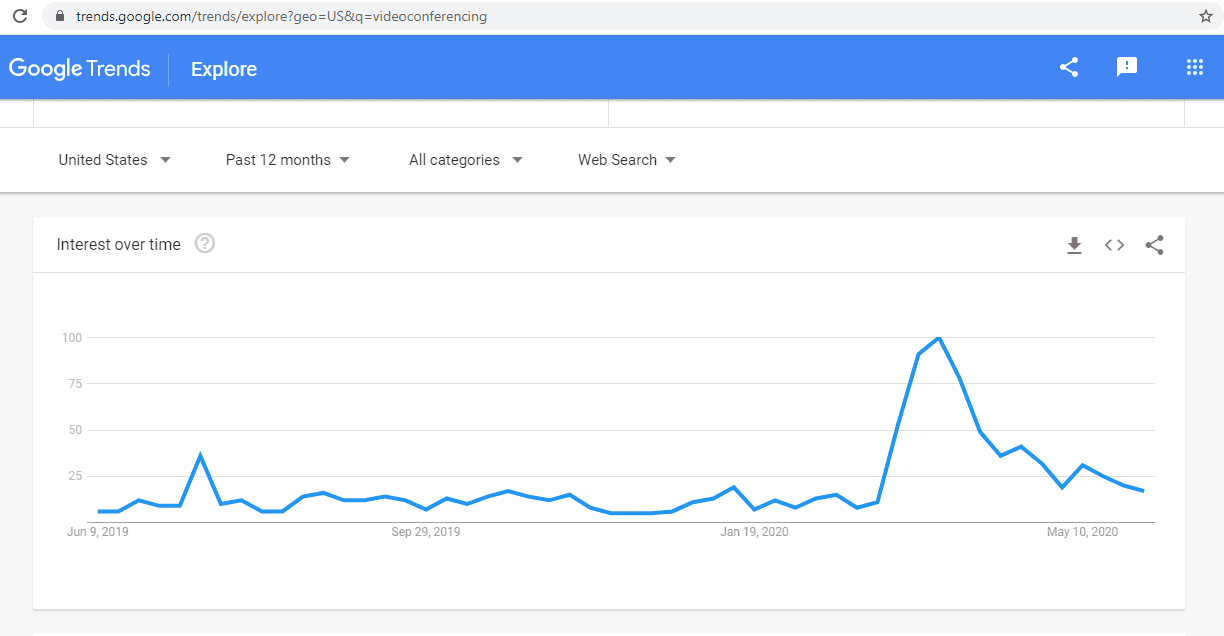Click the May 10, 2020 axis label
The image size is (1224, 636).
[x=1082, y=532]
